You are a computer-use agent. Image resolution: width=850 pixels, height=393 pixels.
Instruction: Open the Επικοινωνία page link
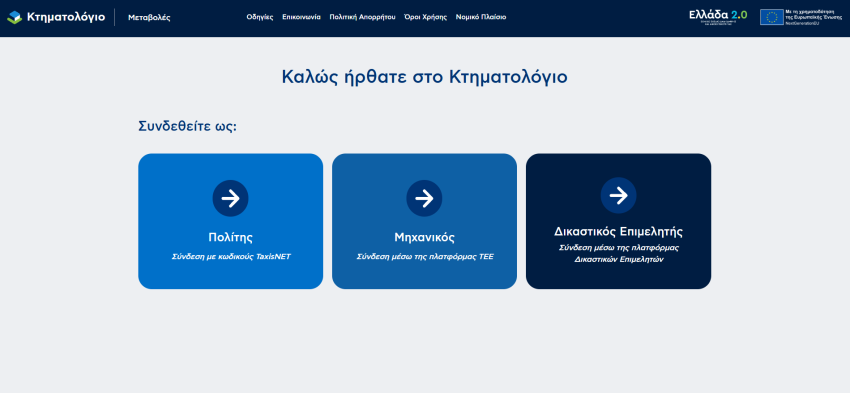pos(301,17)
